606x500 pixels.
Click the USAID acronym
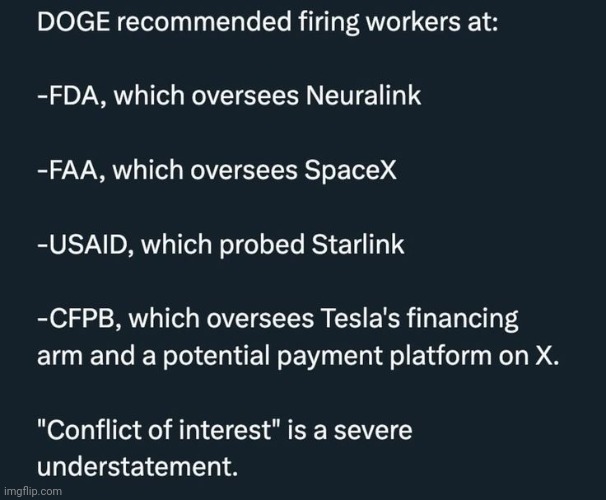coord(85,245)
